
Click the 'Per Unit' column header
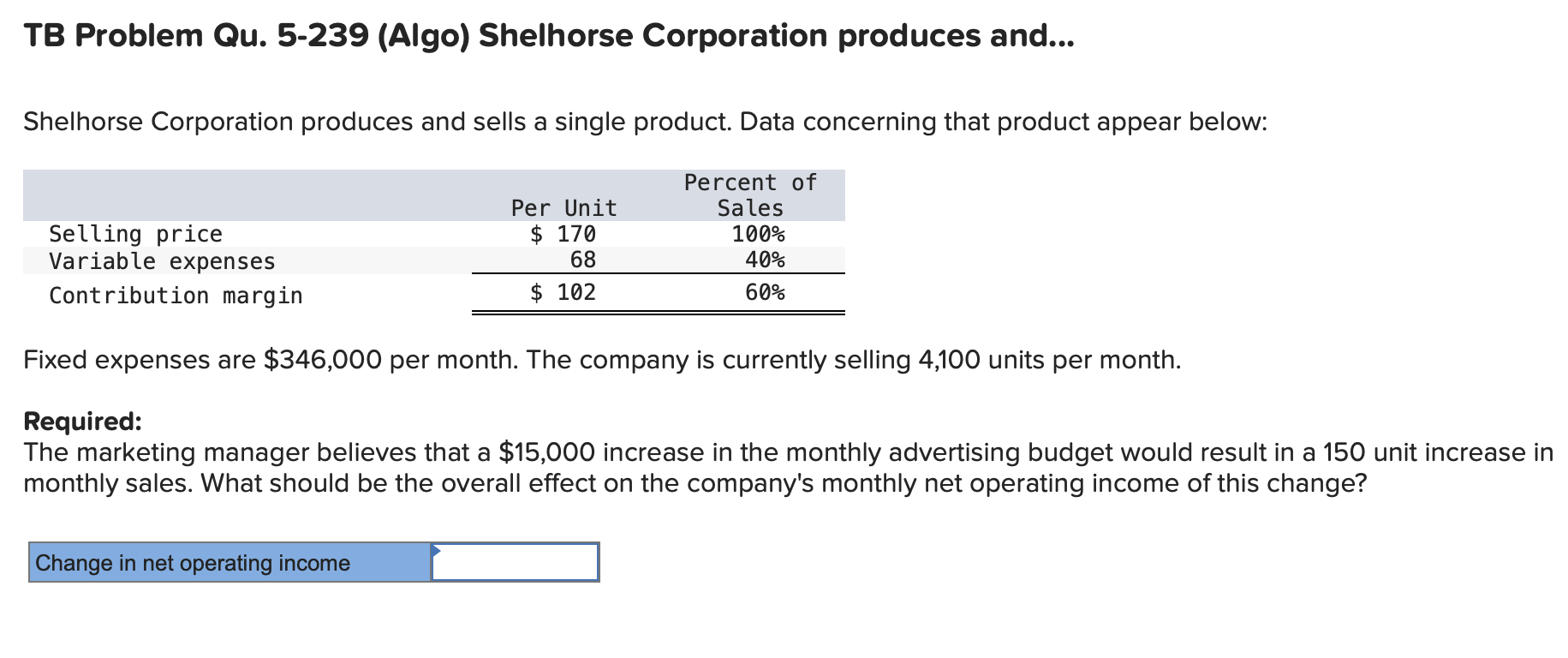563,206
